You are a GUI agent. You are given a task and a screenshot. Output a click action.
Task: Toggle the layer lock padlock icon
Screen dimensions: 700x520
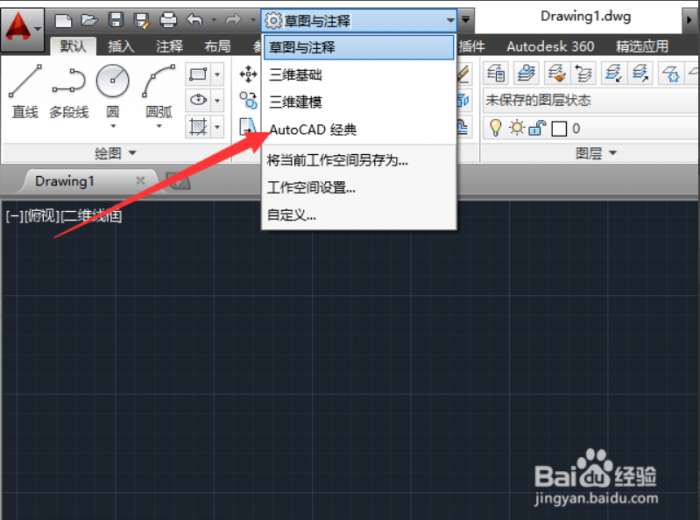tap(537, 128)
